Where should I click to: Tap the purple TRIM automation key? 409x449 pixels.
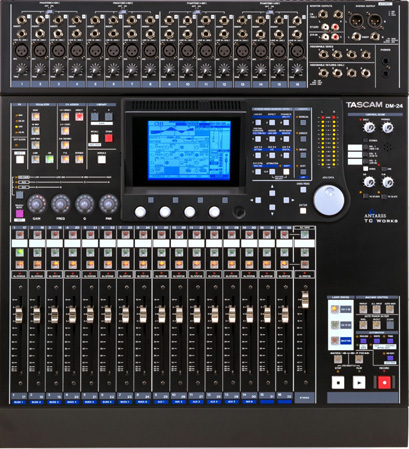(x=390, y=341)
